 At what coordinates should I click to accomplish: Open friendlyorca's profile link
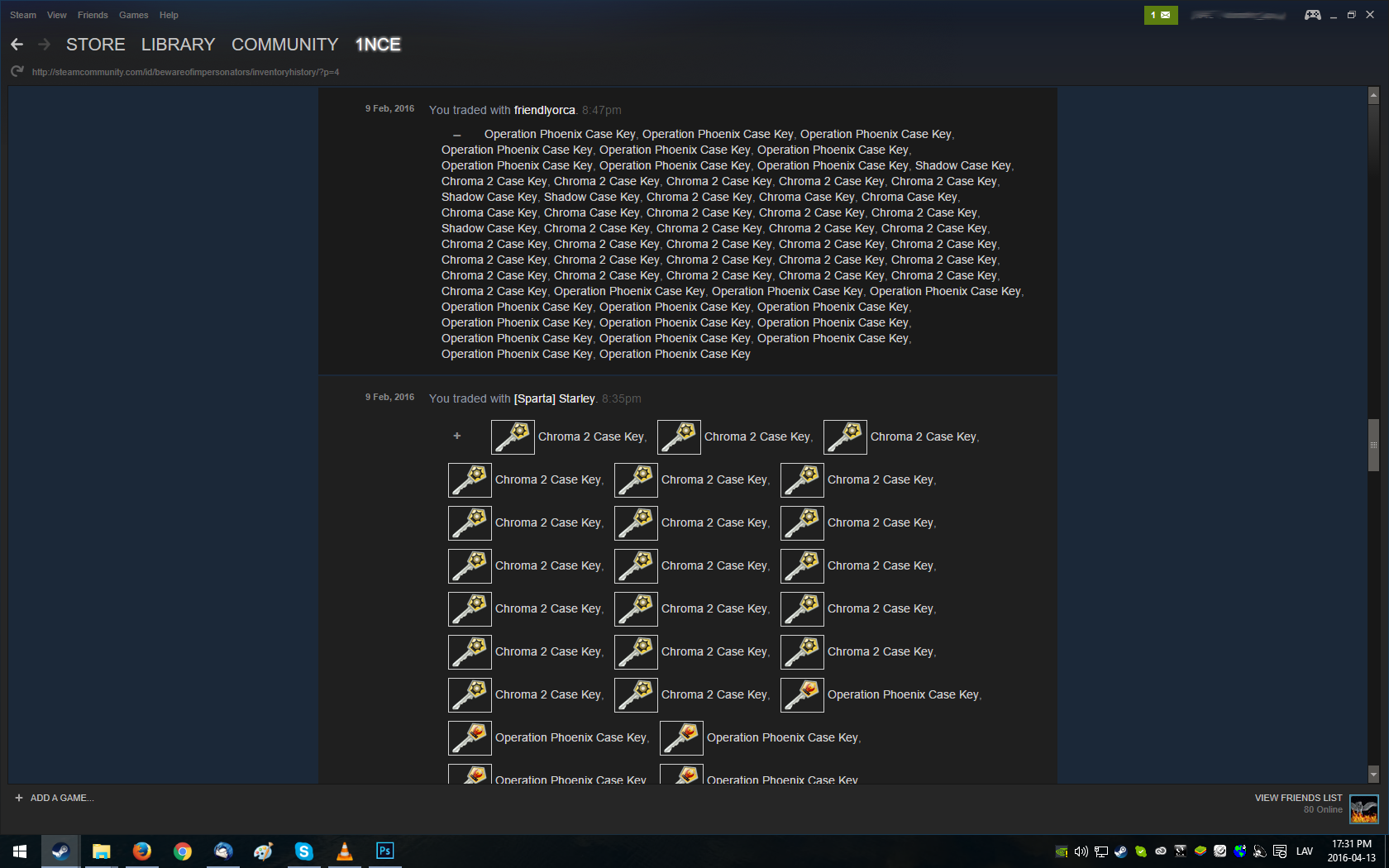pyautogui.click(x=544, y=110)
